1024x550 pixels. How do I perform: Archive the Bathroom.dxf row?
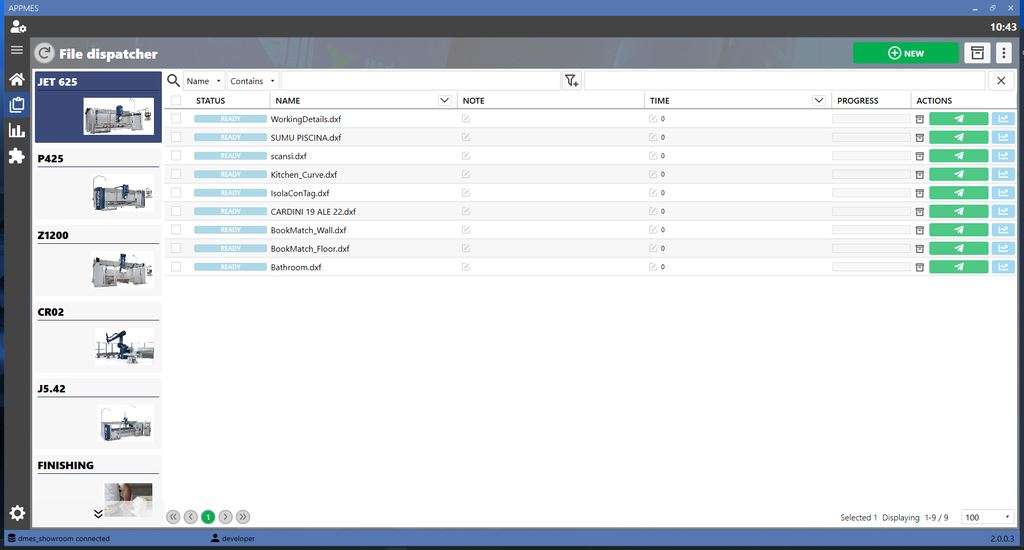coord(920,267)
